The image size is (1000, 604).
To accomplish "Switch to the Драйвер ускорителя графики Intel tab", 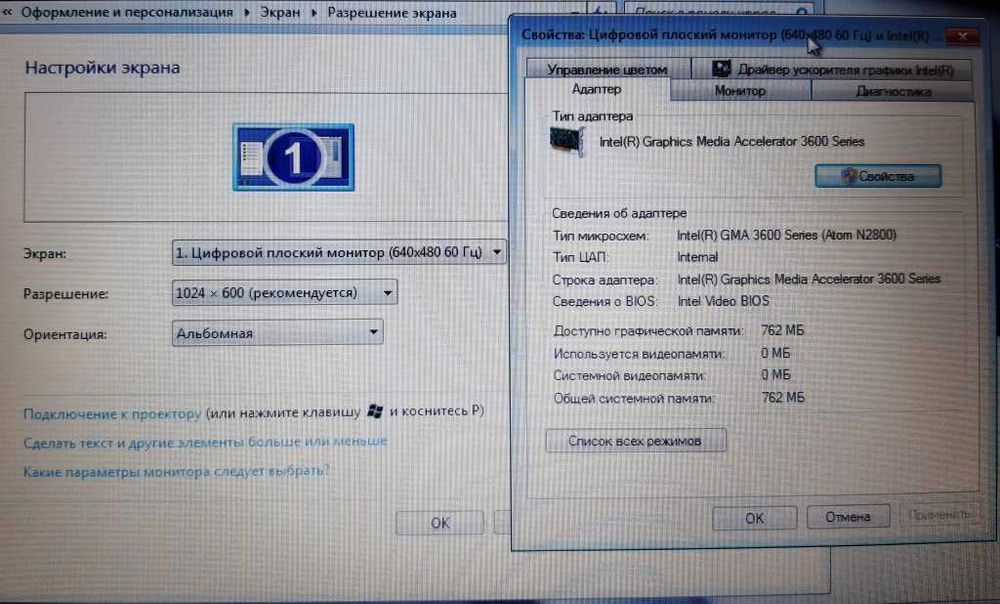I will 832,69.
